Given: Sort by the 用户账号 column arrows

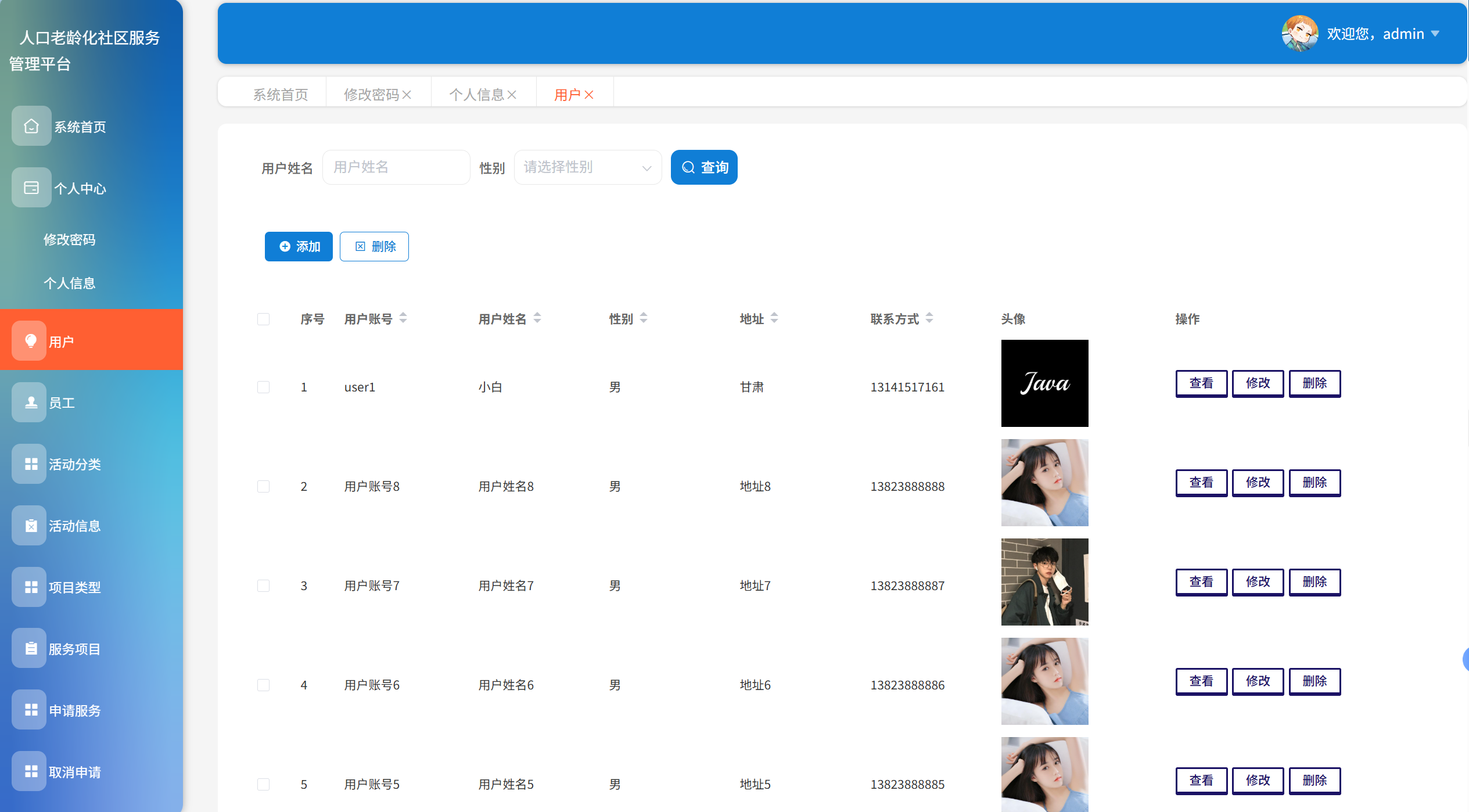Looking at the screenshot, I should pos(403,318).
